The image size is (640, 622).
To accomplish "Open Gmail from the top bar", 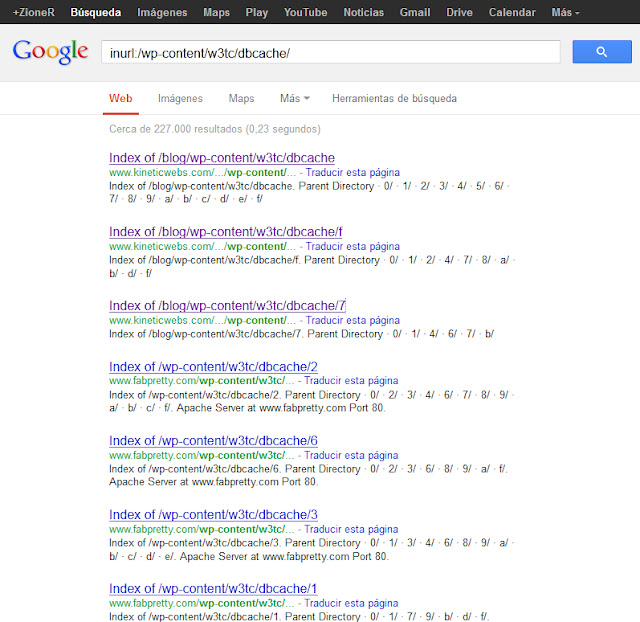I will click(x=415, y=12).
